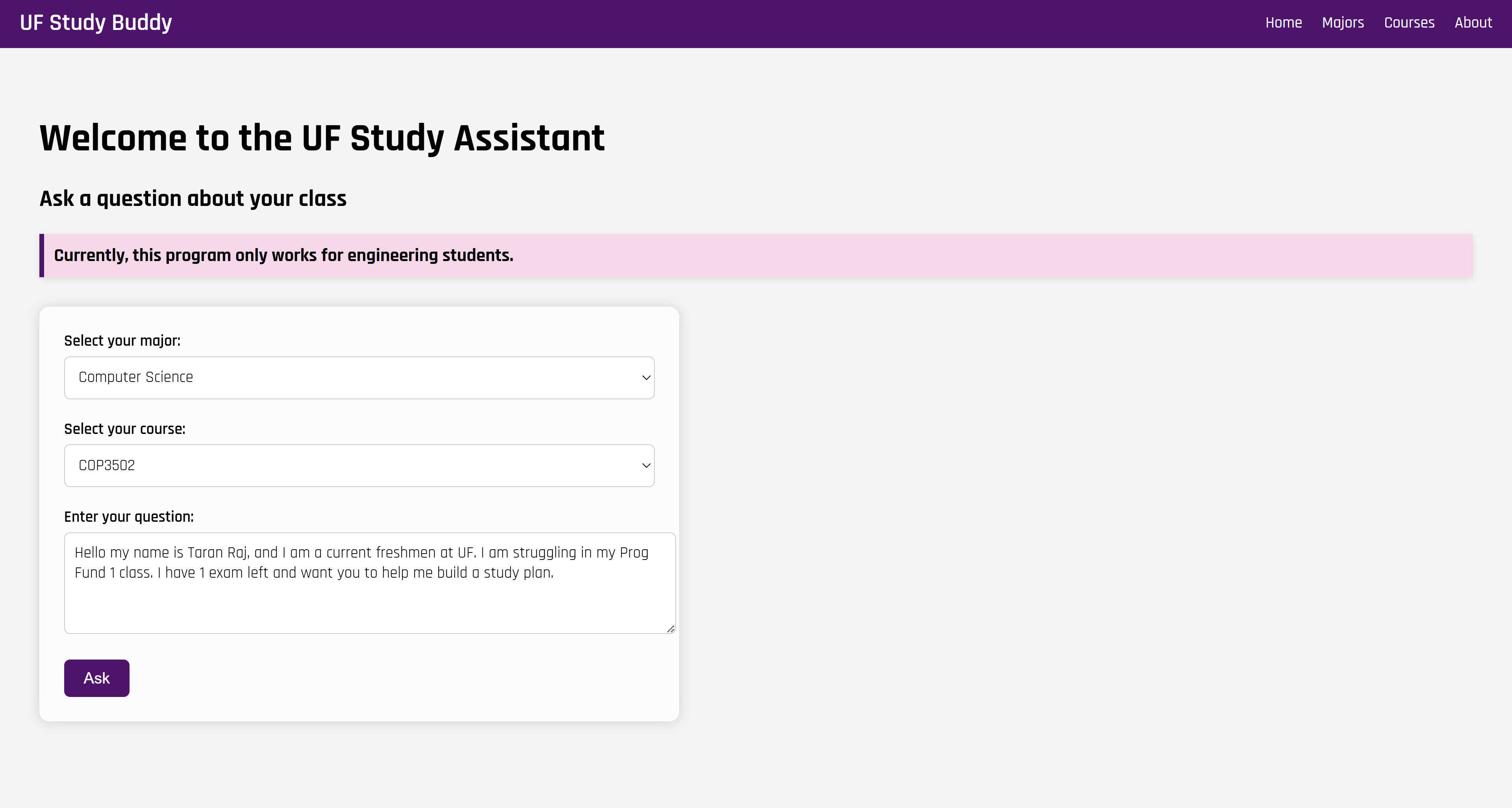Click the Welcome to the UF Study Assistant heading
Image resolution: width=1512 pixels, height=808 pixels.
(x=322, y=139)
